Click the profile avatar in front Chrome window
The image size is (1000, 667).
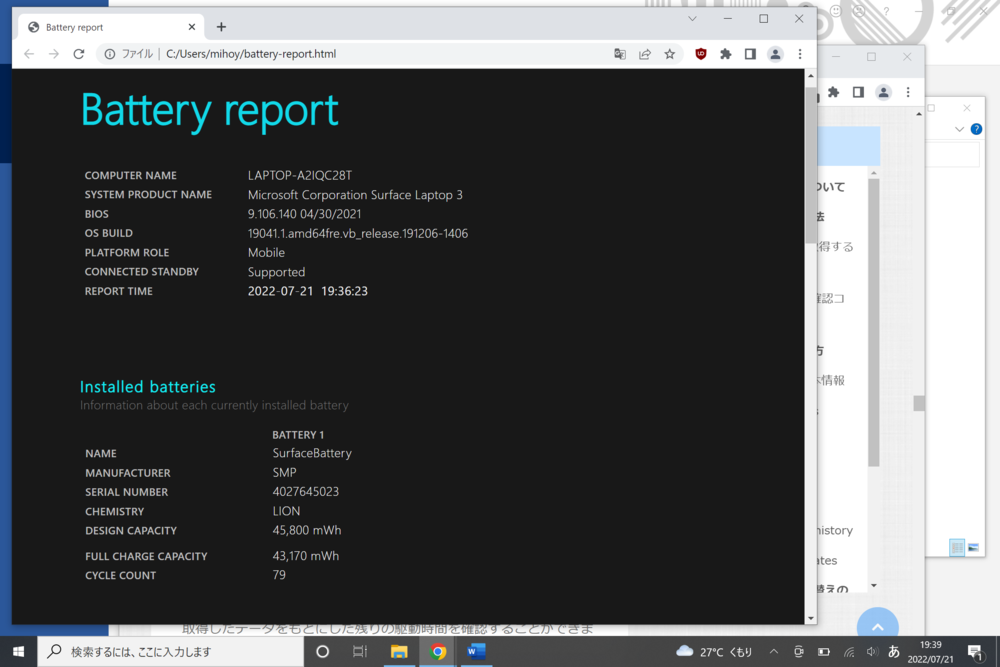tap(775, 54)
